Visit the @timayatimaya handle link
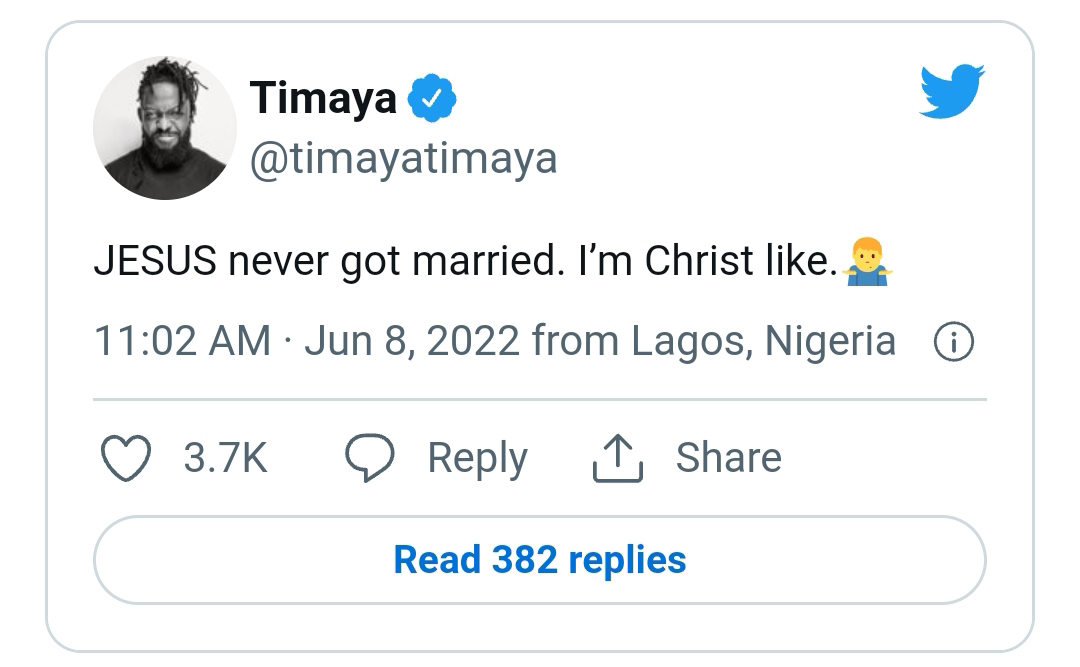 (403, 159)
